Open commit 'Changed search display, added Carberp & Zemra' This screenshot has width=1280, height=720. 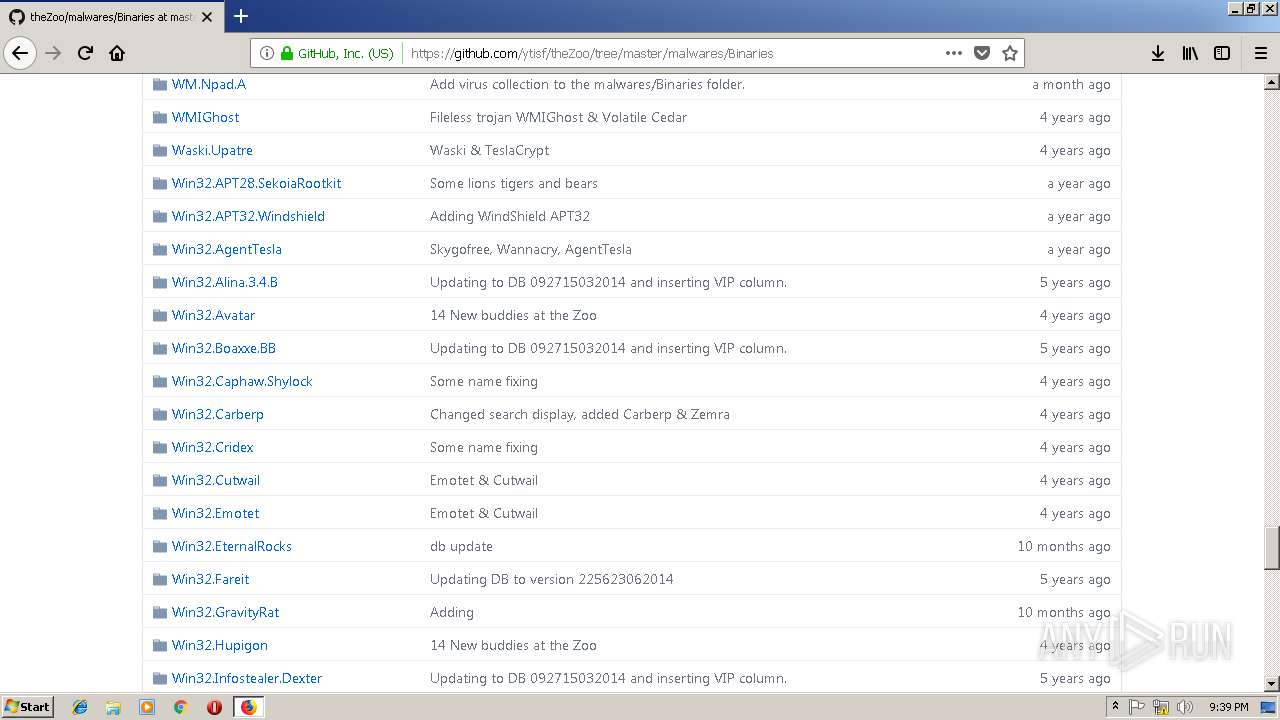(579, 414)
